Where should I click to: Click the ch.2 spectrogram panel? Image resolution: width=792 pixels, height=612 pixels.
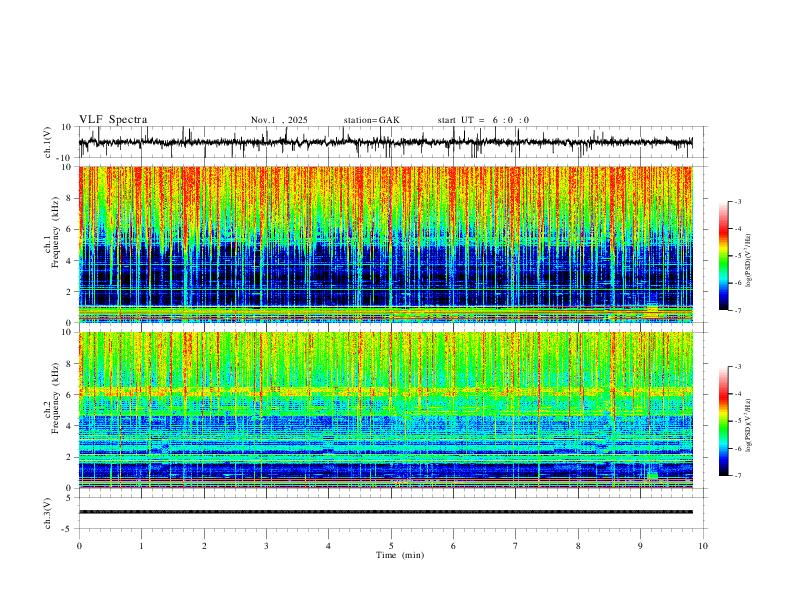pos(386,410)
